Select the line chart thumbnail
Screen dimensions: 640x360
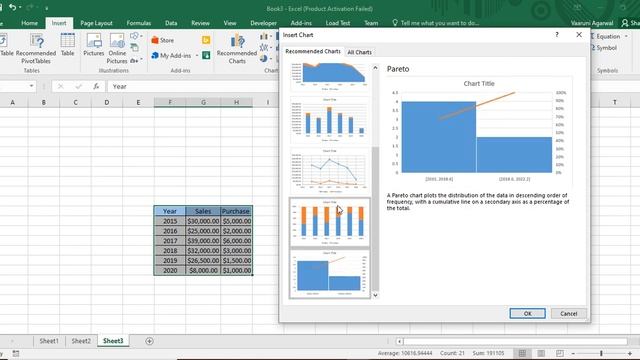(x=329, y=171)
